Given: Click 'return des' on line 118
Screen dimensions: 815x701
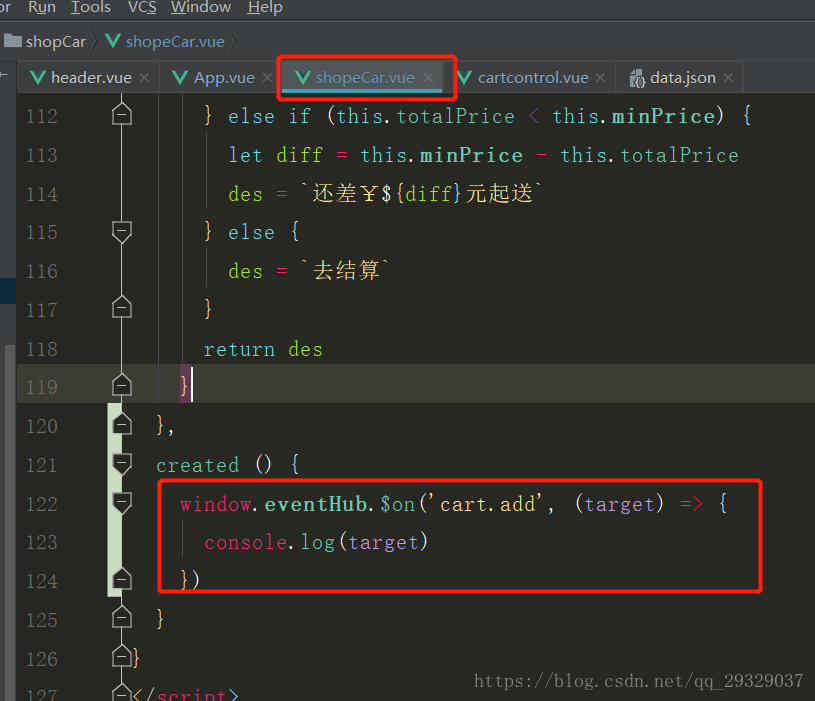Looking at the screenshot, I should 263,349.
